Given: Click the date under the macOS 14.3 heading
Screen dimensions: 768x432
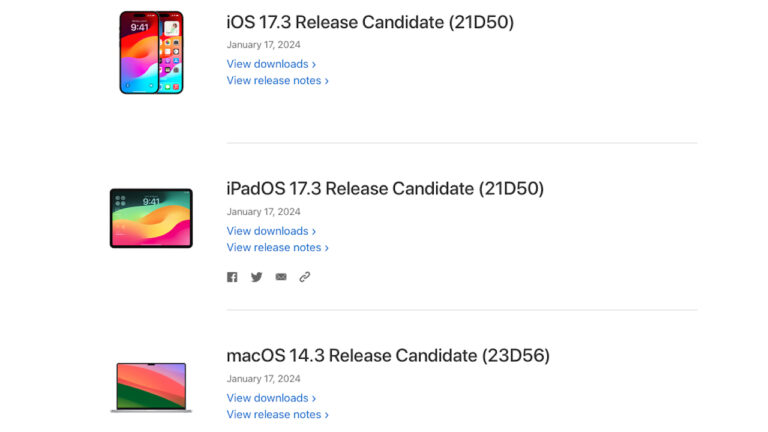Looking at the screenshot, I should 263,379.
